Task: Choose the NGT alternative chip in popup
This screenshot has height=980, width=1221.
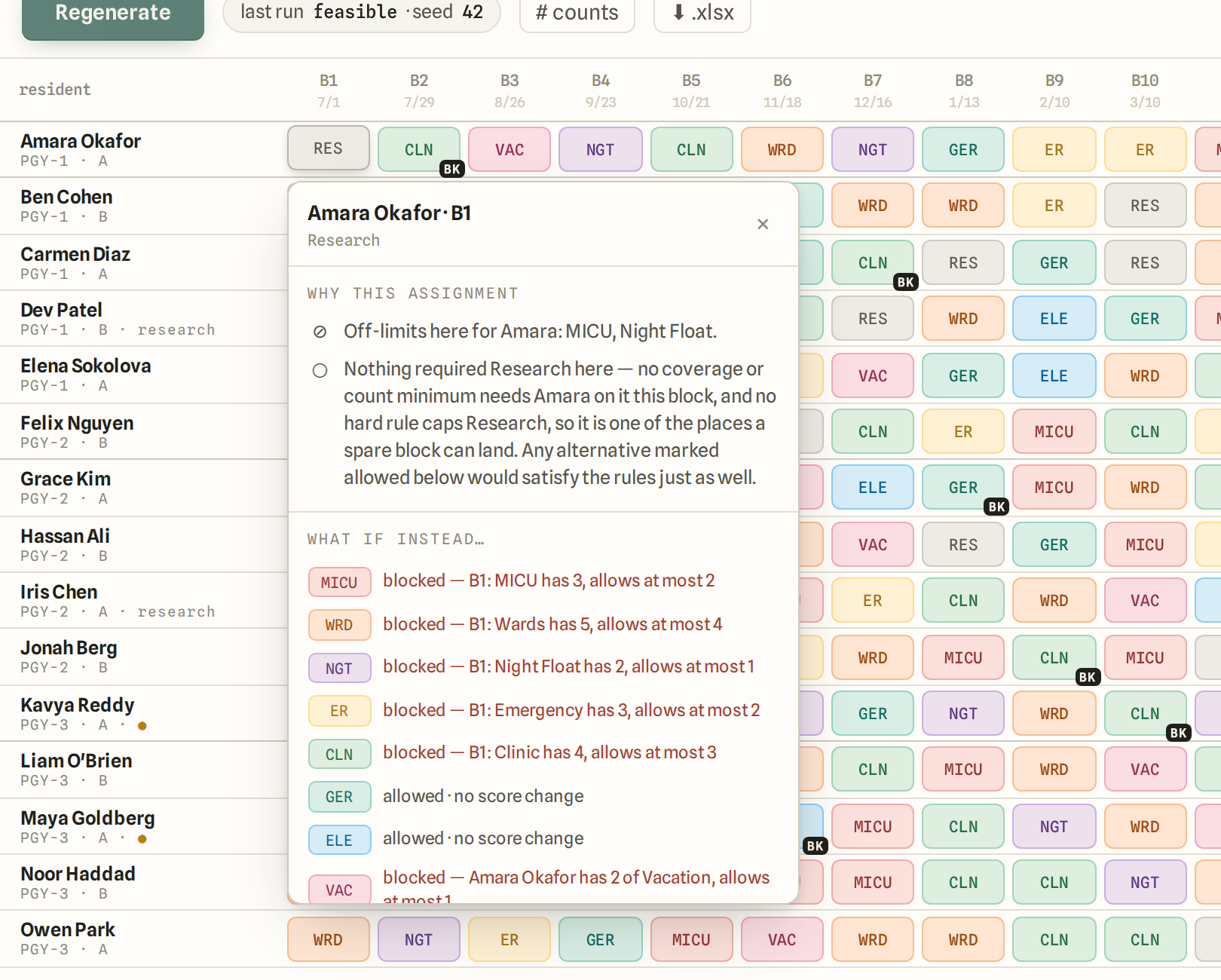Action: click(339, 668)
